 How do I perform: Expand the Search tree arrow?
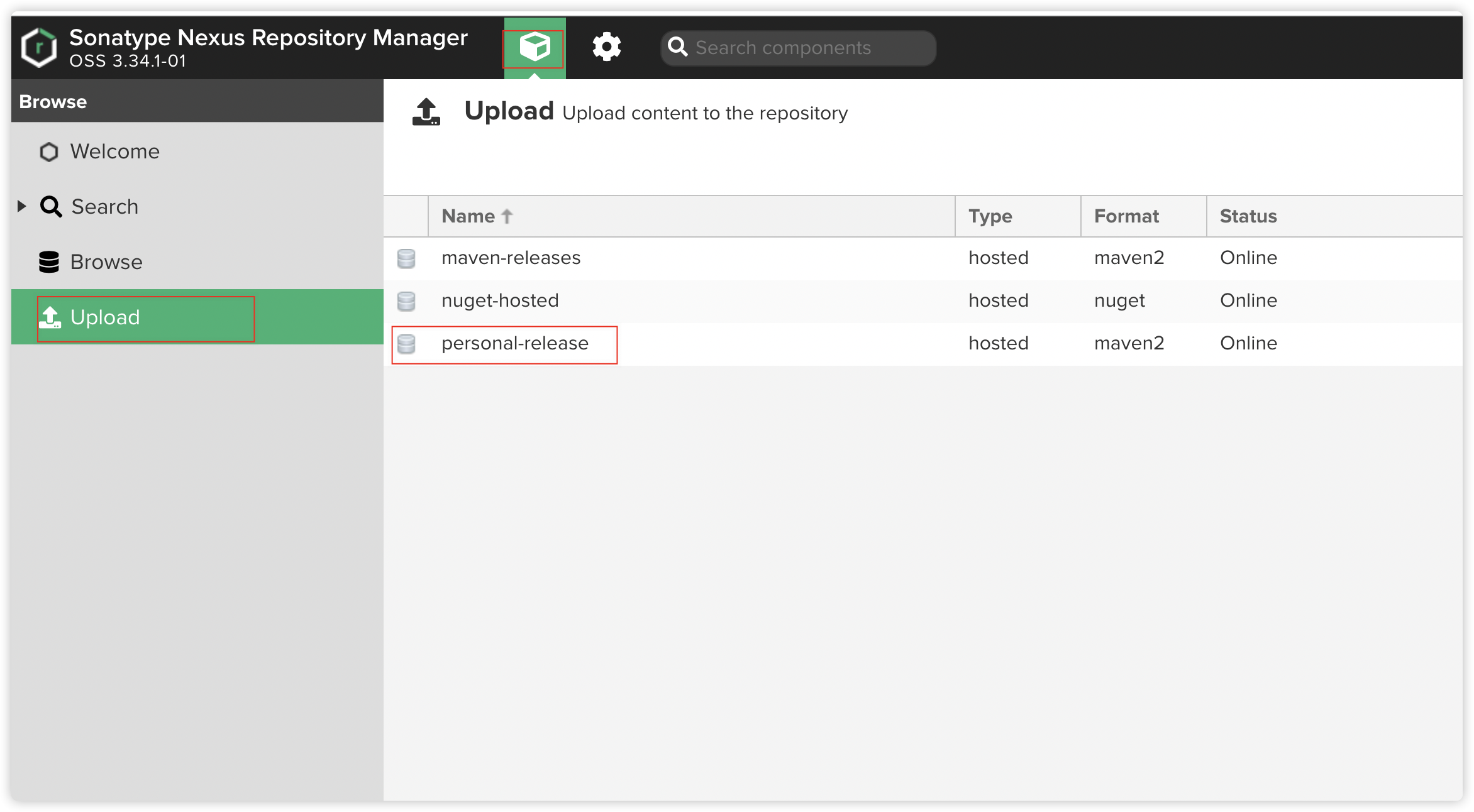[x=22, y=206]
